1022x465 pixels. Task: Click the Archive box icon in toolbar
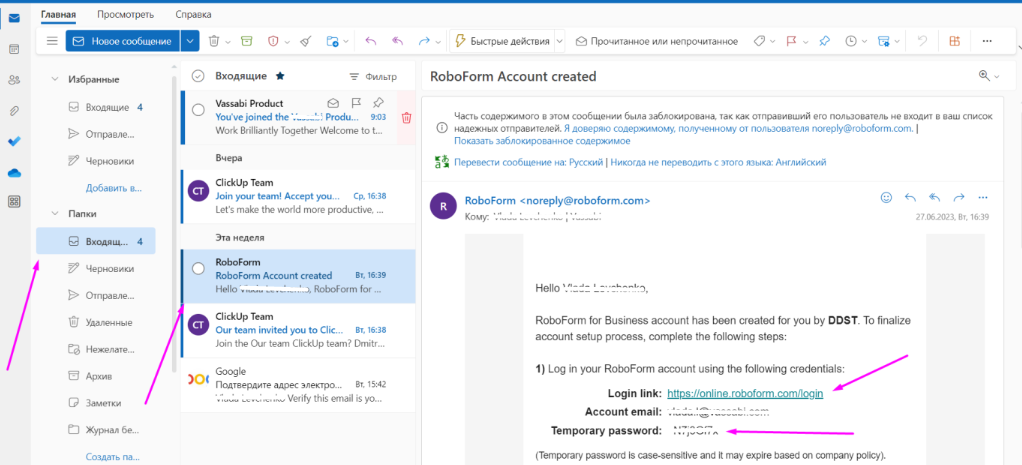[x=246, y=41]
